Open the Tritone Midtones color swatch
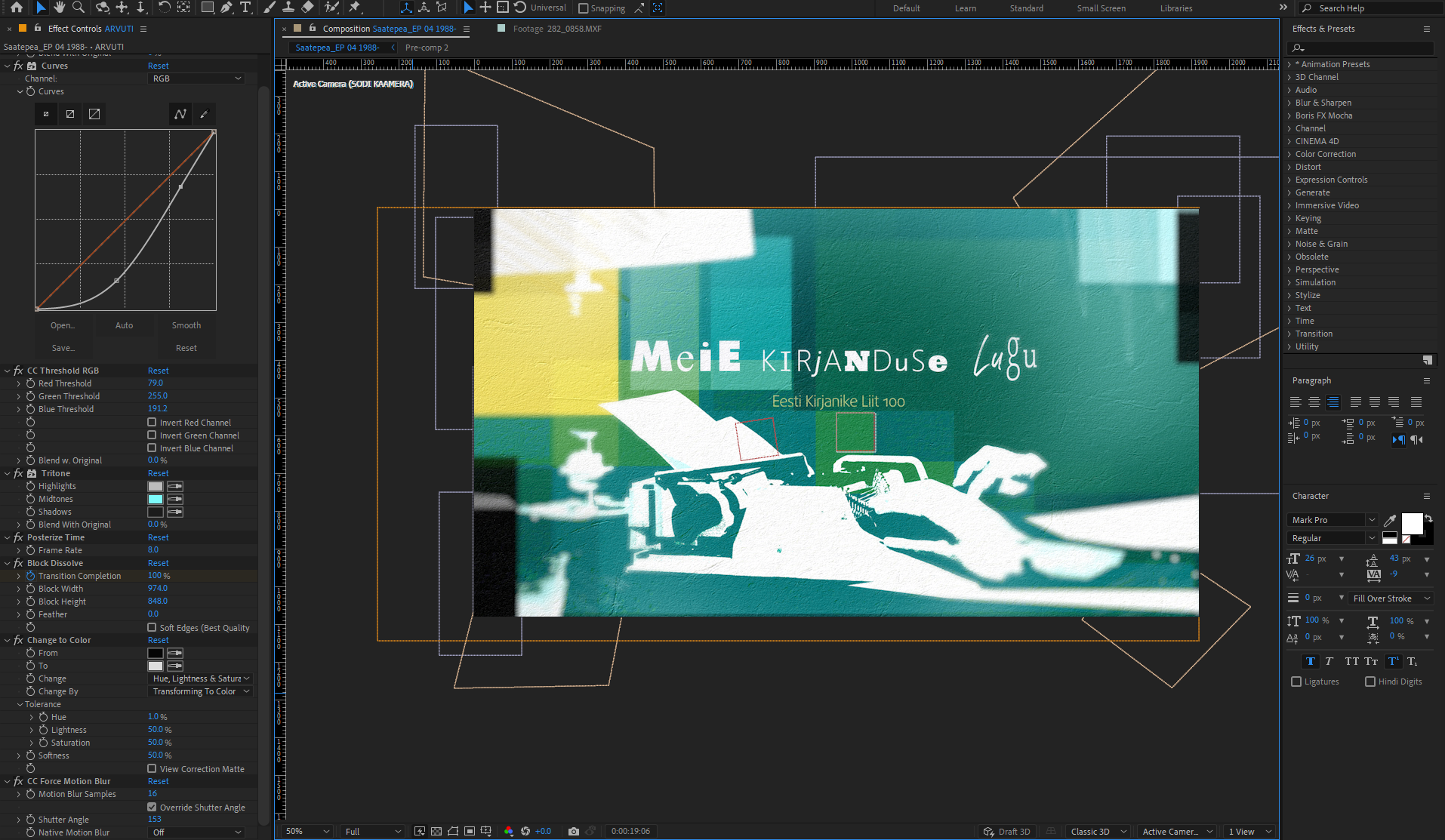The image size is (1445, 840). coord(156,499)
